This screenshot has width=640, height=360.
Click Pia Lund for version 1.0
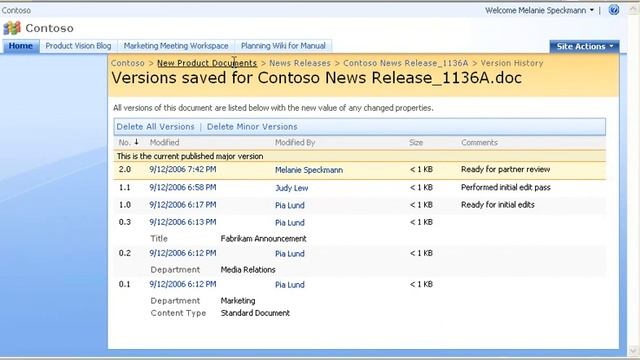pos(290,205)
